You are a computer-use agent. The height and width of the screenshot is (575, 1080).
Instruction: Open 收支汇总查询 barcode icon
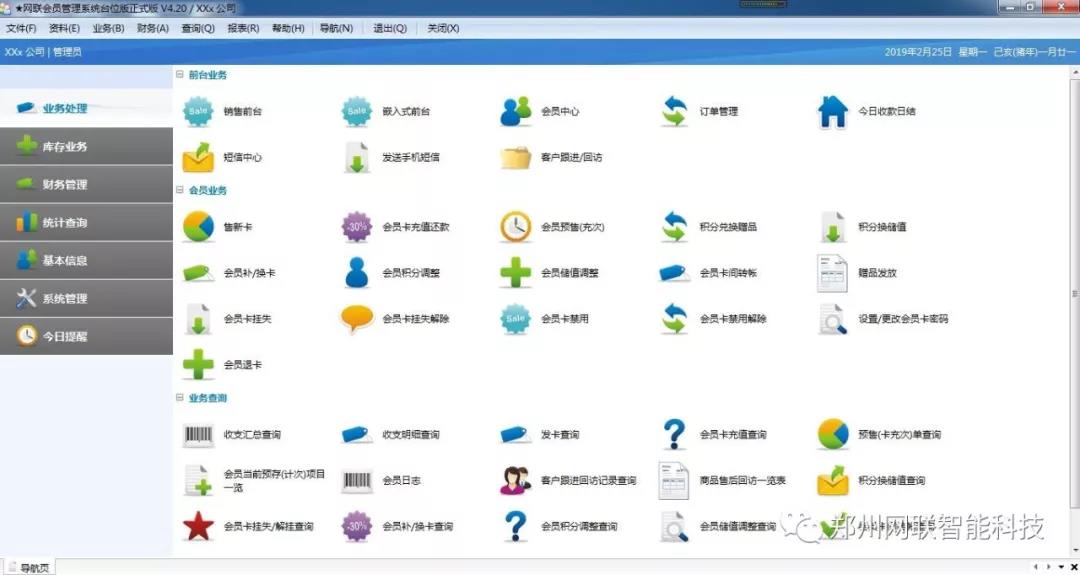click(x=198, y=435)
